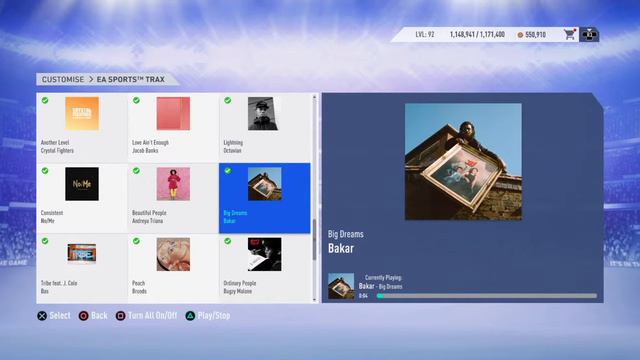This screenshot has height=360, width=640.
Task: Click the "Crystal Fighters" artist name
Action: [x=57, y=151]
